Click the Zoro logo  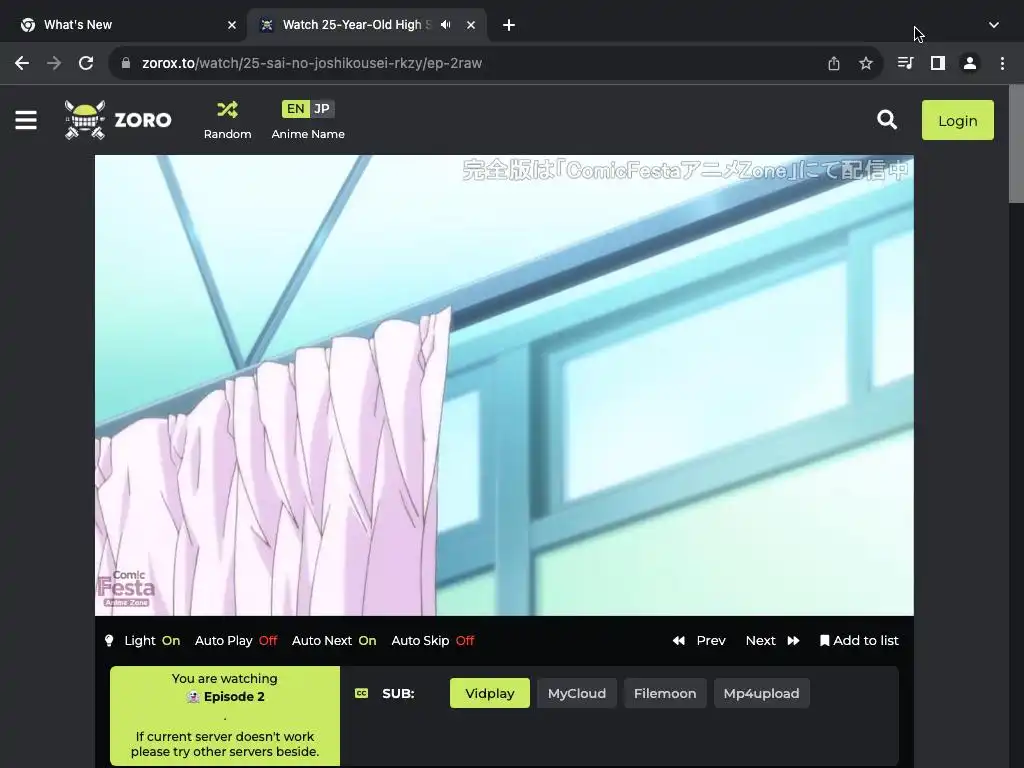tap(118, 120)
